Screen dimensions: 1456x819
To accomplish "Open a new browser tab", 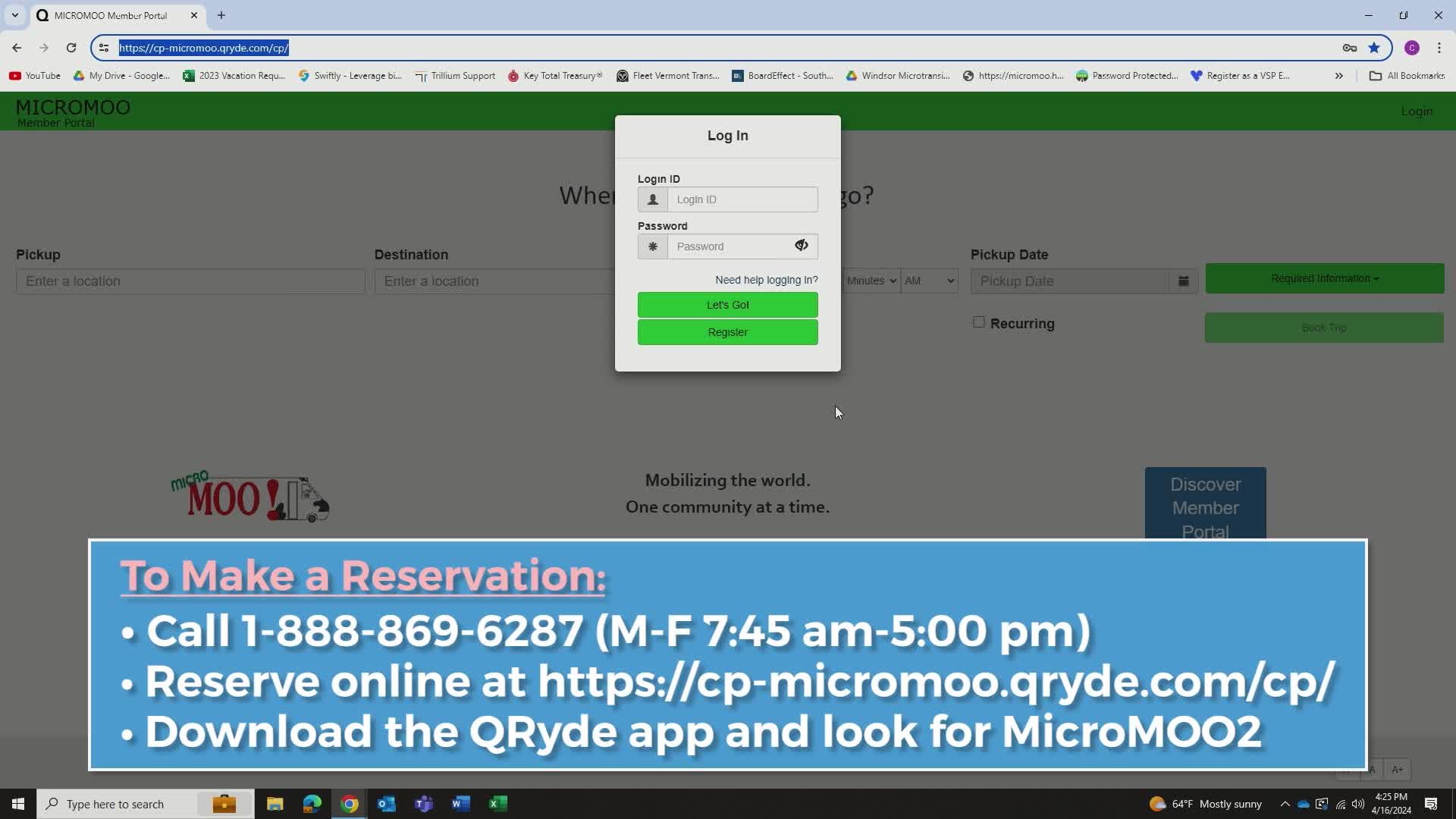I will tap(221, 15).
